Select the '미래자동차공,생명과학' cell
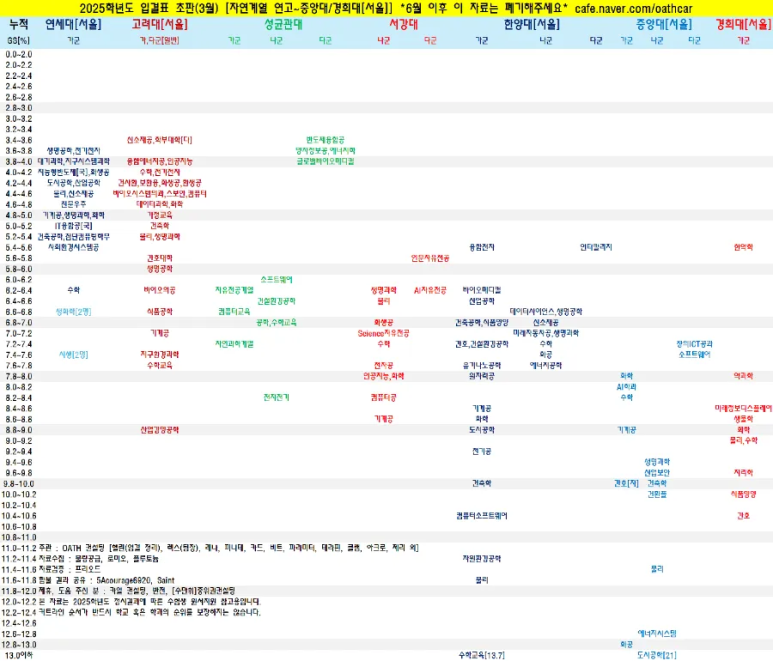Viewport: 773px width, 661px height. click(546, 333)
